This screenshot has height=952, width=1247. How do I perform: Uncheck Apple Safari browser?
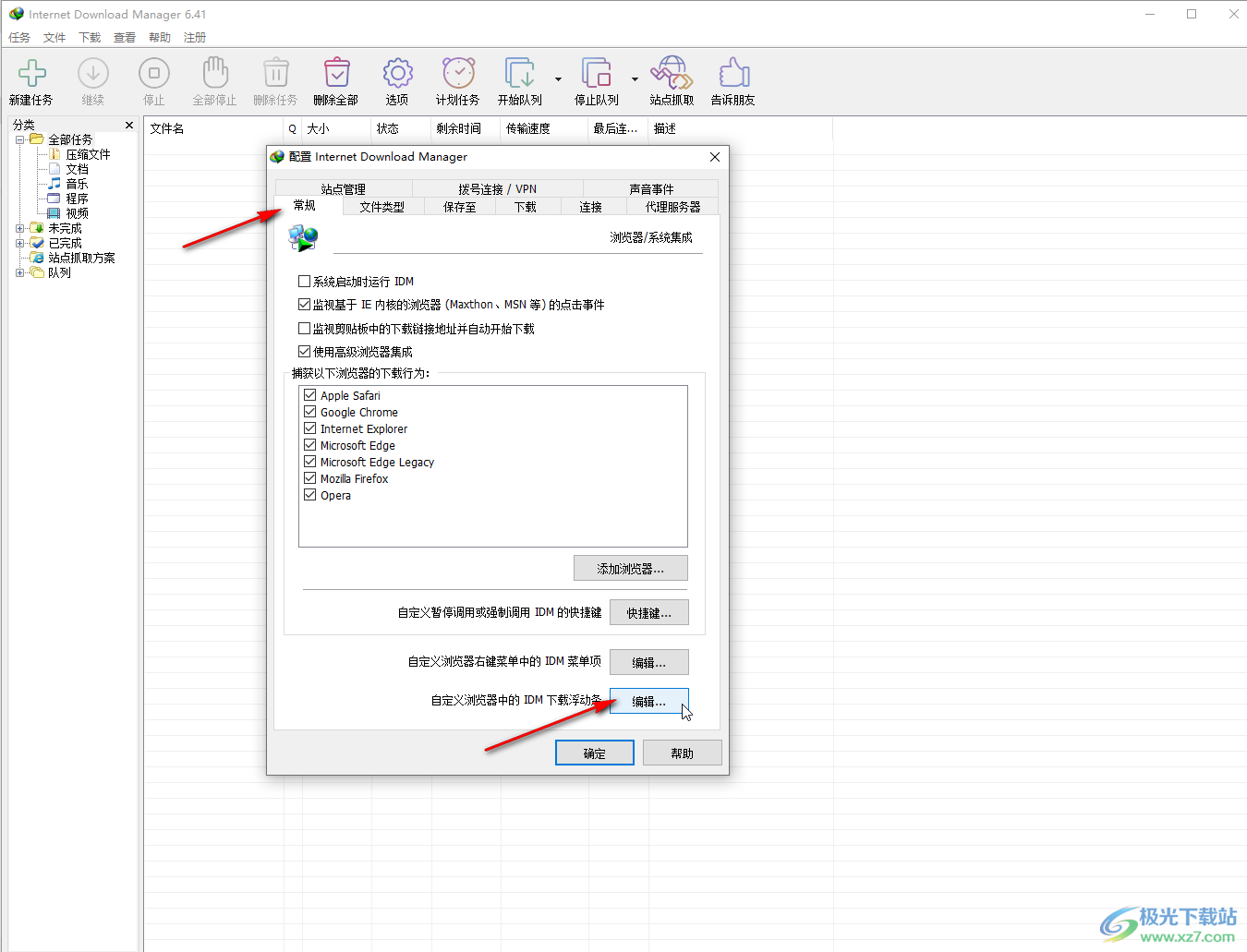[310, 395]
